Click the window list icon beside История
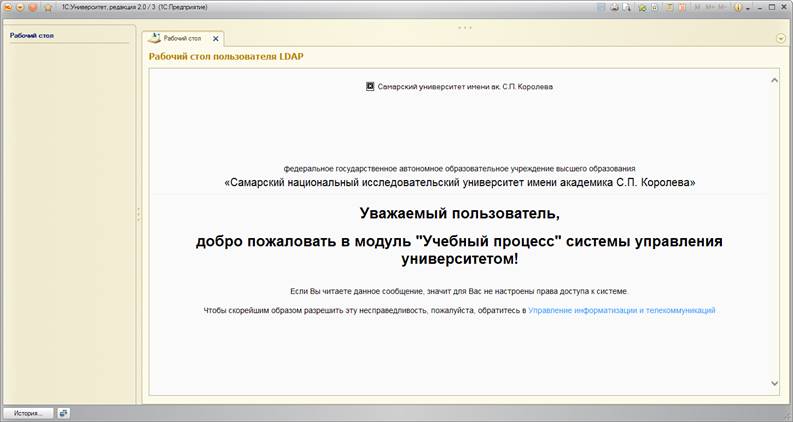This screenshot has height=422, width=793. tap(64, 412)
